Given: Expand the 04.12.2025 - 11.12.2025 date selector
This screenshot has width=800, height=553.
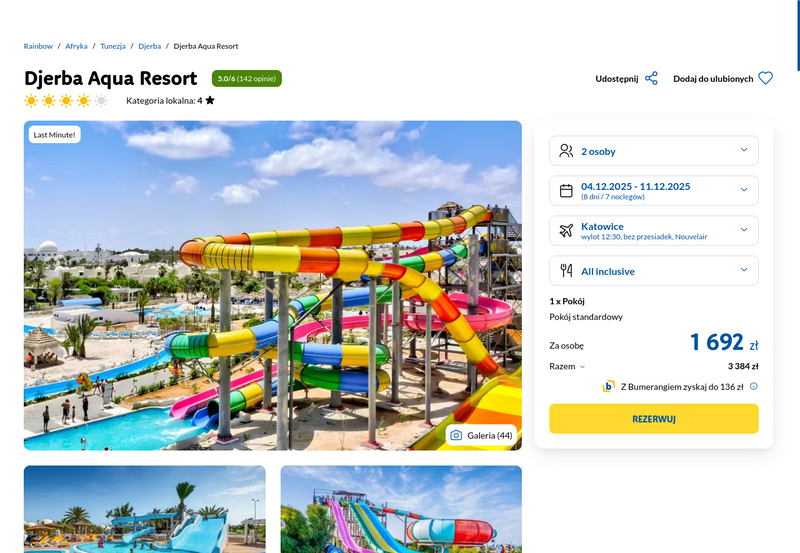Looking at the screenshot, I should (x=654, y=190).
